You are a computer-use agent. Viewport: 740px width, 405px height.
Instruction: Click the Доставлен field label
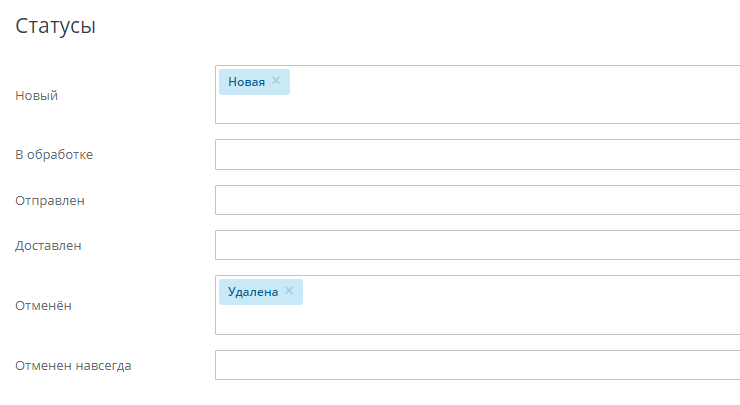48,245
